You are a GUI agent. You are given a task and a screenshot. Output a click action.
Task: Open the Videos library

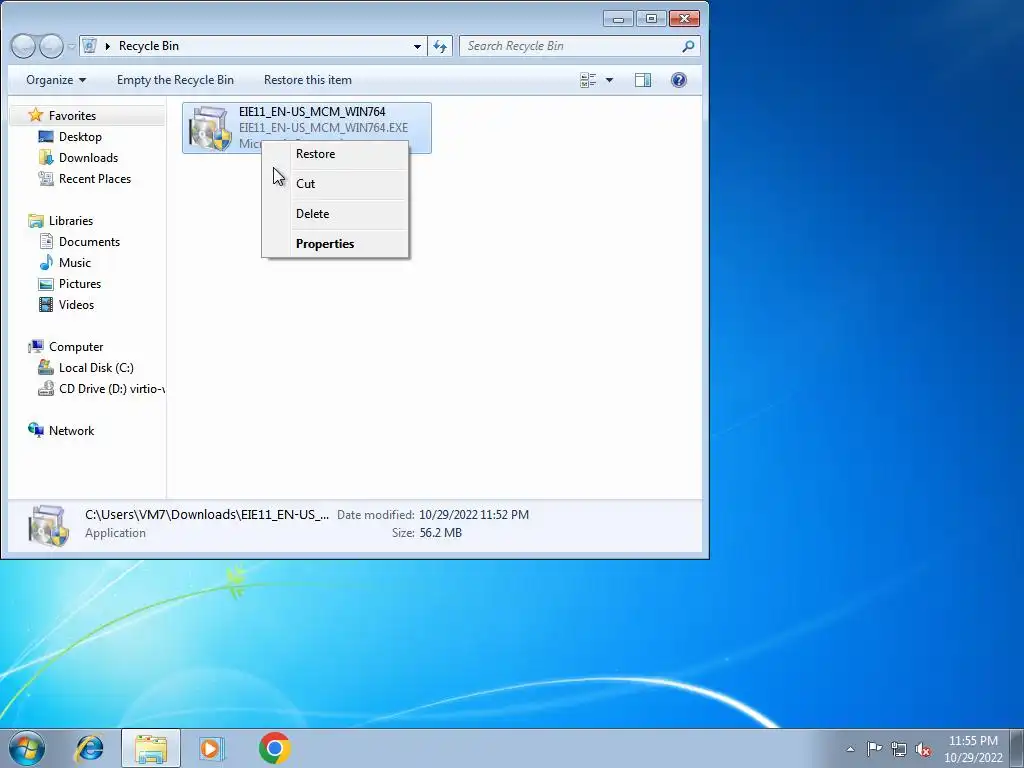76,304
